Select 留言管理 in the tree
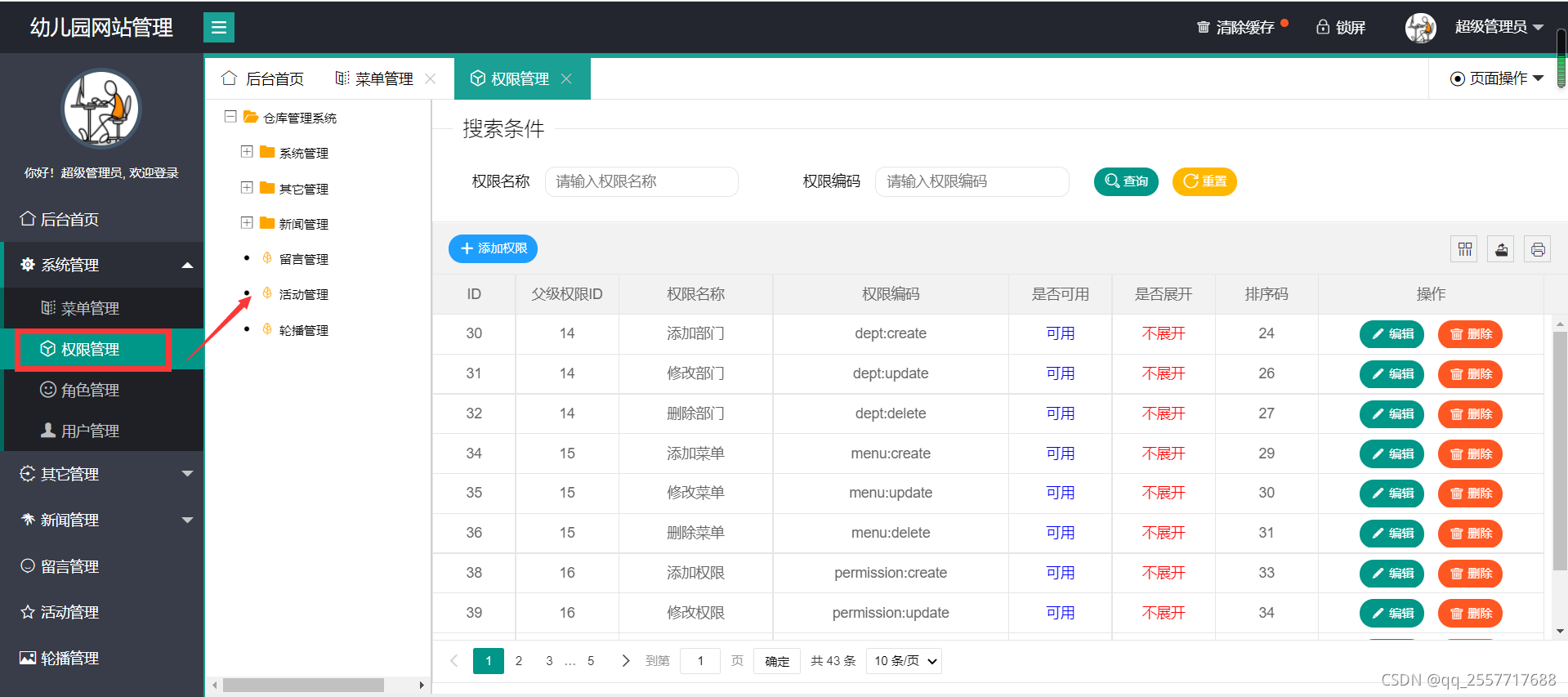 303,259
